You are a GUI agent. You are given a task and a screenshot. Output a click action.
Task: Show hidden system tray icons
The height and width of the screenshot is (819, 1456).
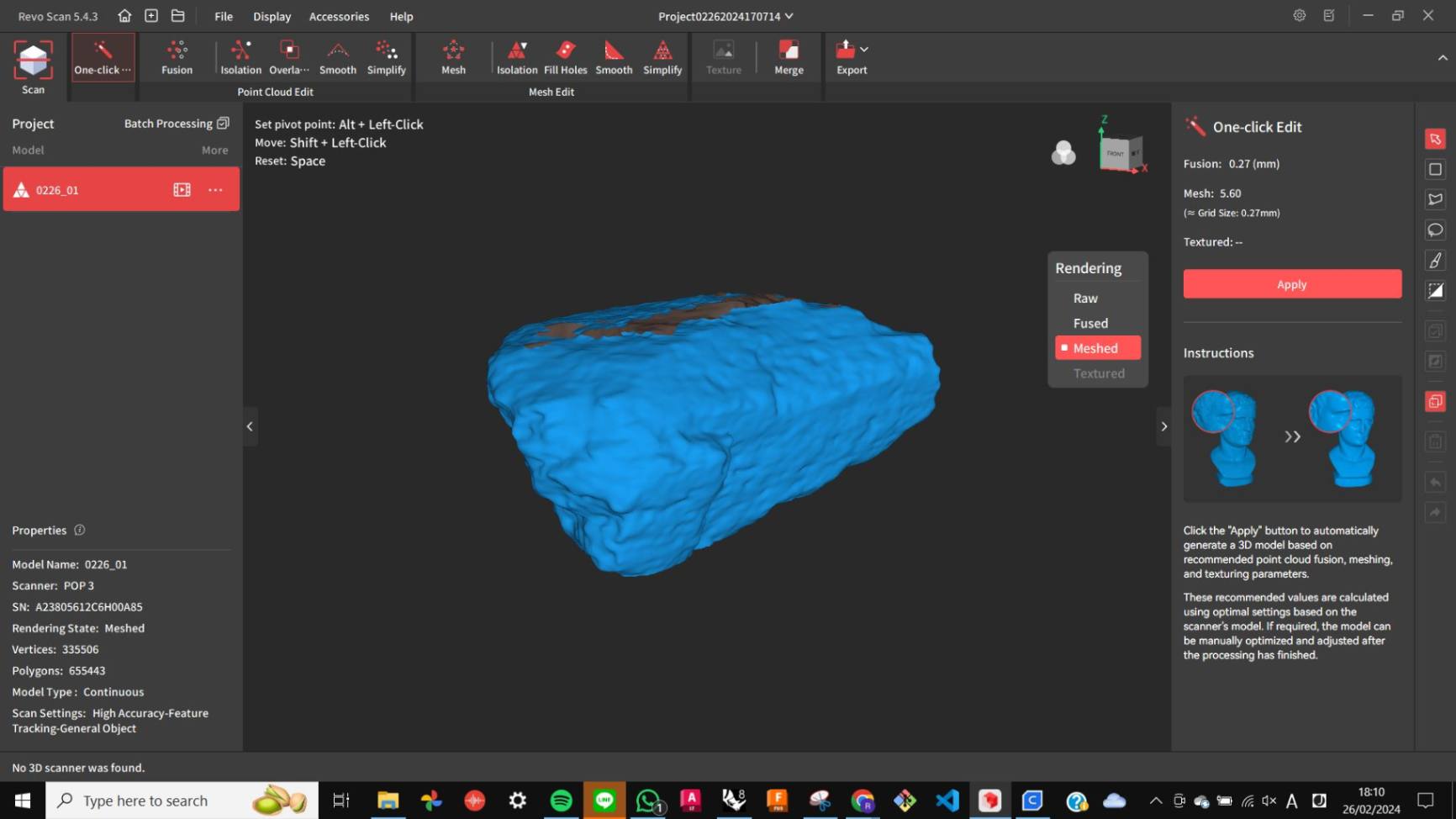[1156, 801]
